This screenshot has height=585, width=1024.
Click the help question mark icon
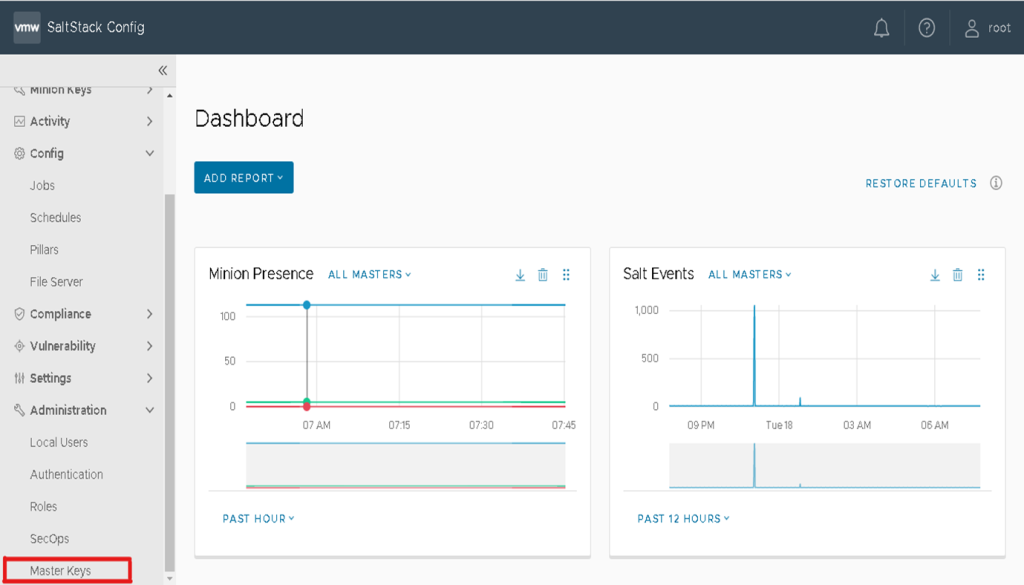(x=927, y=28)
